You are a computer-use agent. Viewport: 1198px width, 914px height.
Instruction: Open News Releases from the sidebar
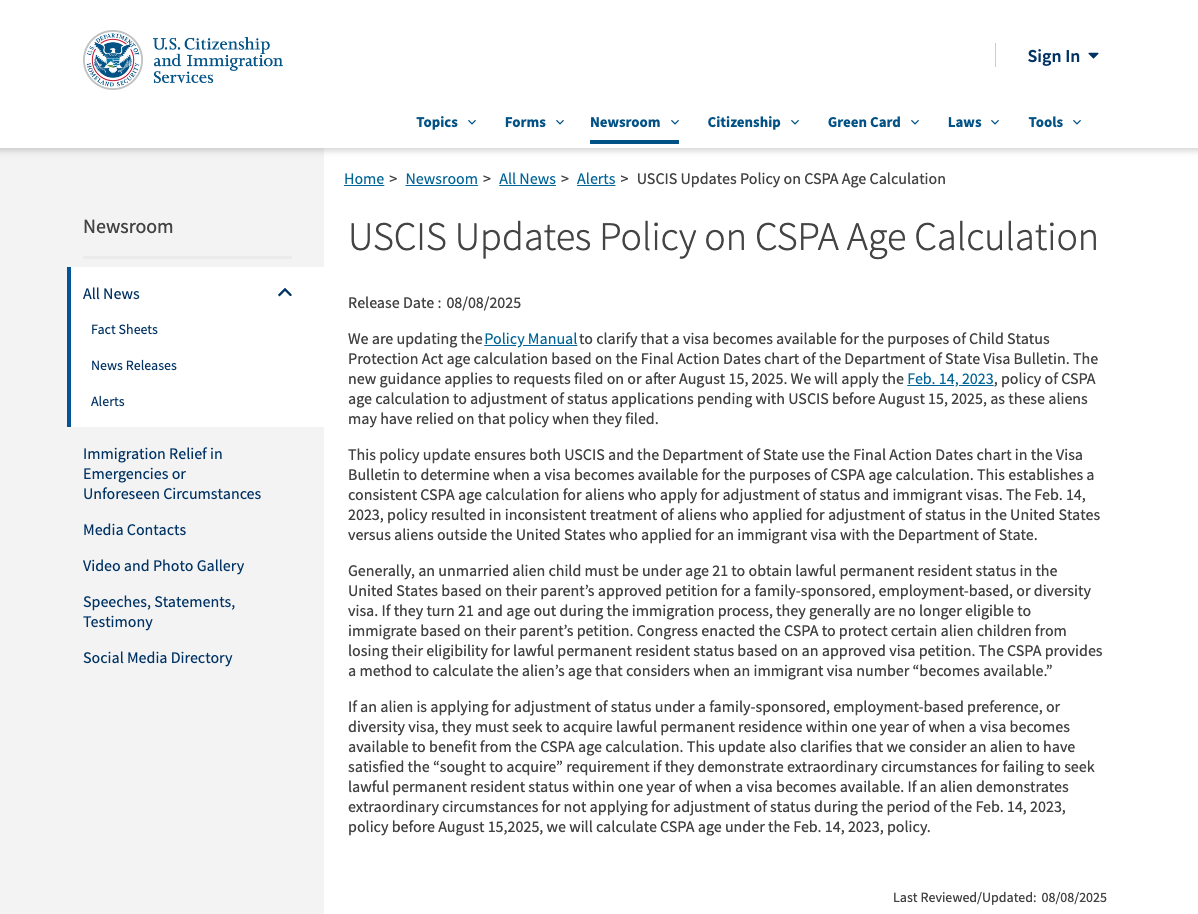point(134,365)
